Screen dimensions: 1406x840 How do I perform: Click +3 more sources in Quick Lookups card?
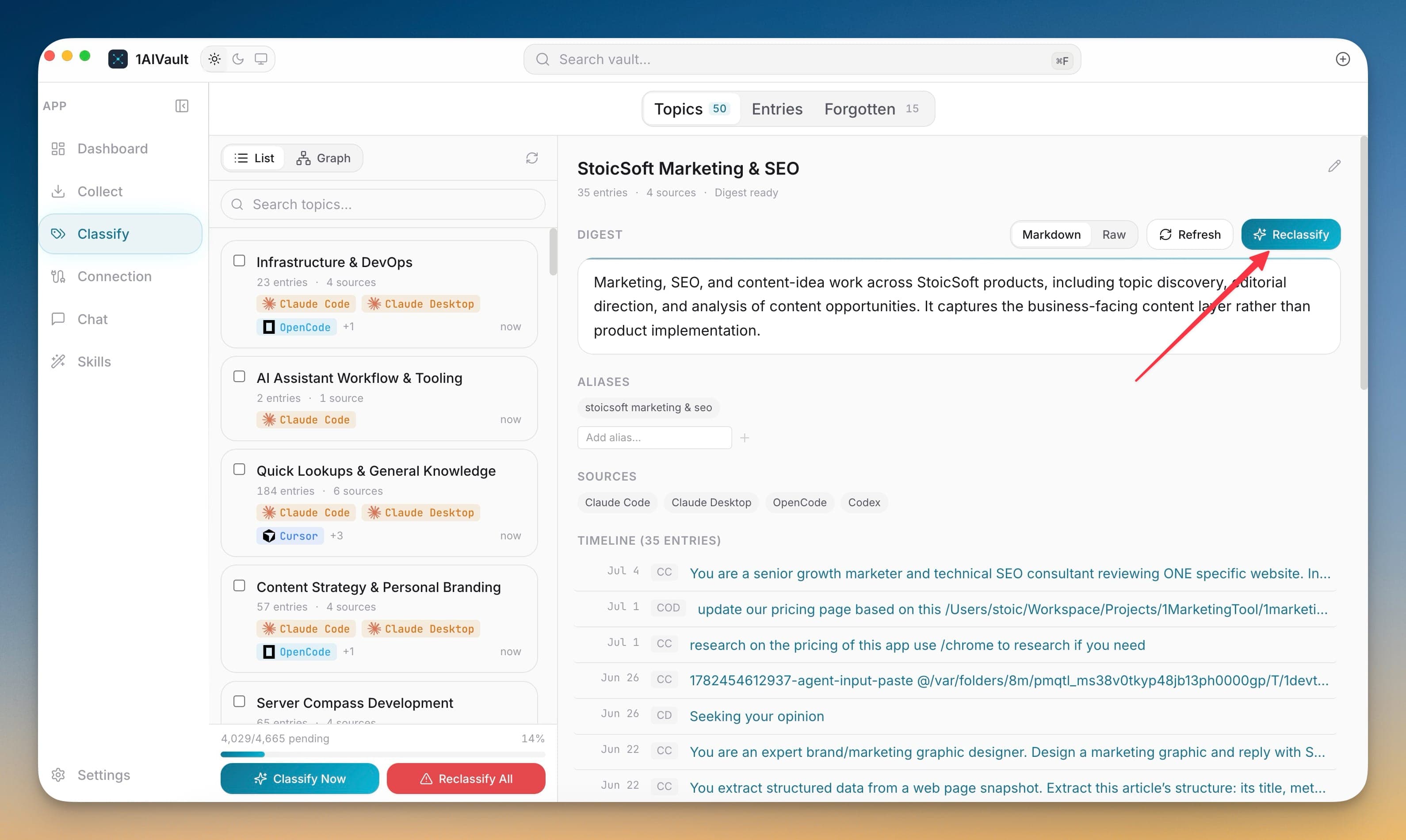336,535
